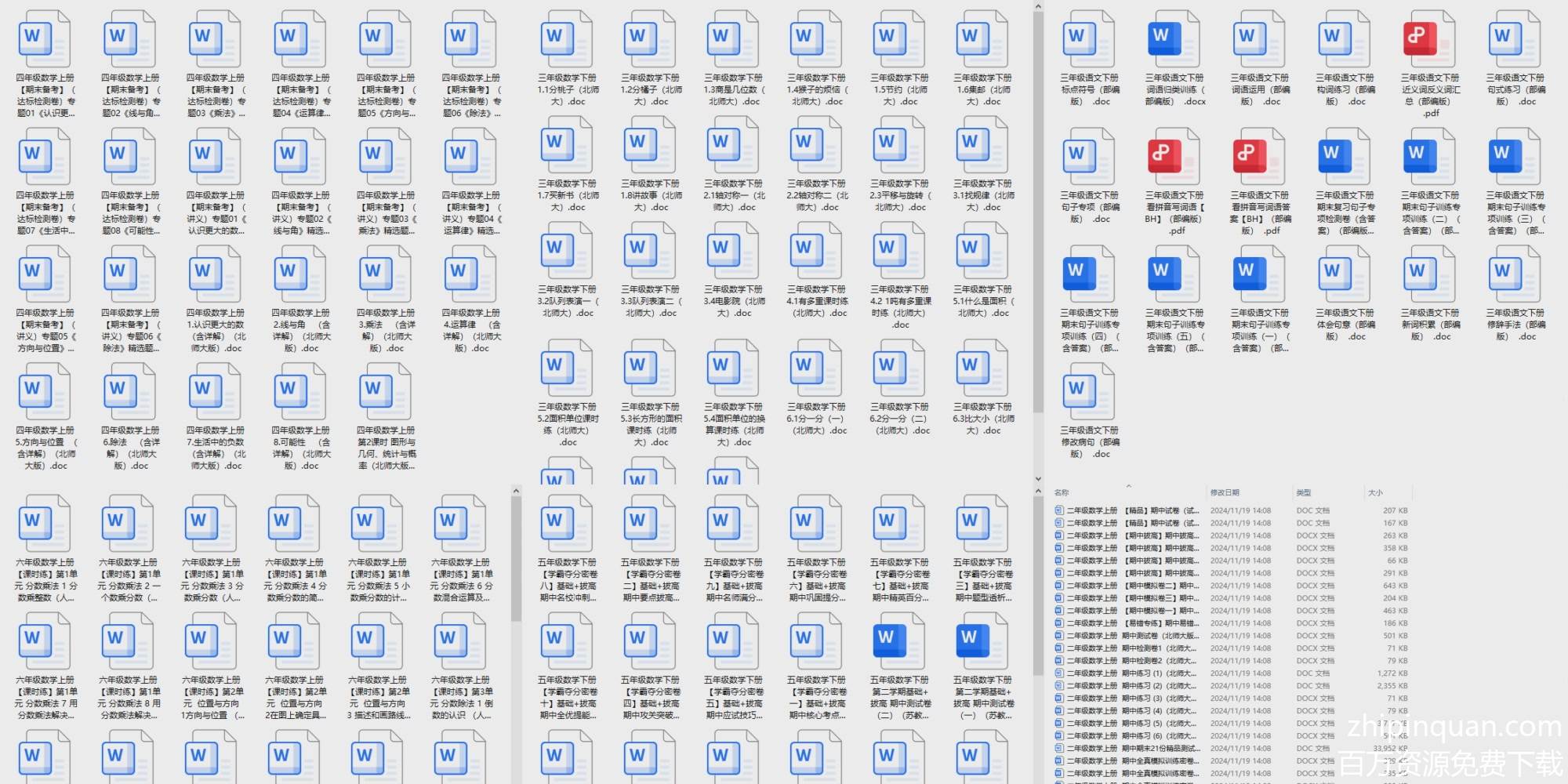
Task: Sort the file list by 名称 column
Action: (1062, 492)
